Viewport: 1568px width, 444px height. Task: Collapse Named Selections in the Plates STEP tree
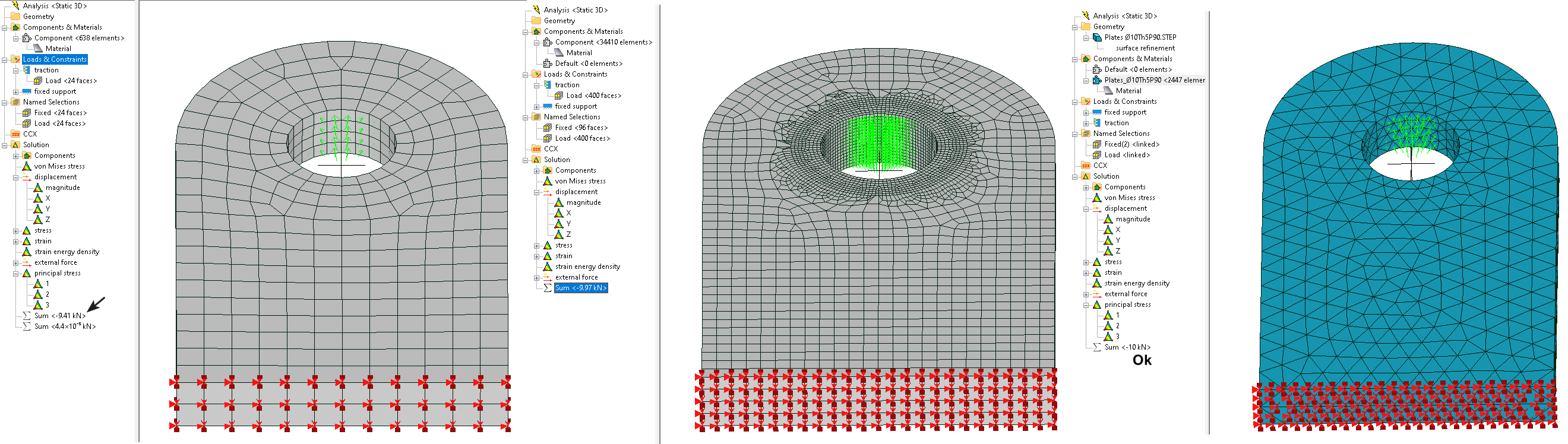(x=1075, y=134)
